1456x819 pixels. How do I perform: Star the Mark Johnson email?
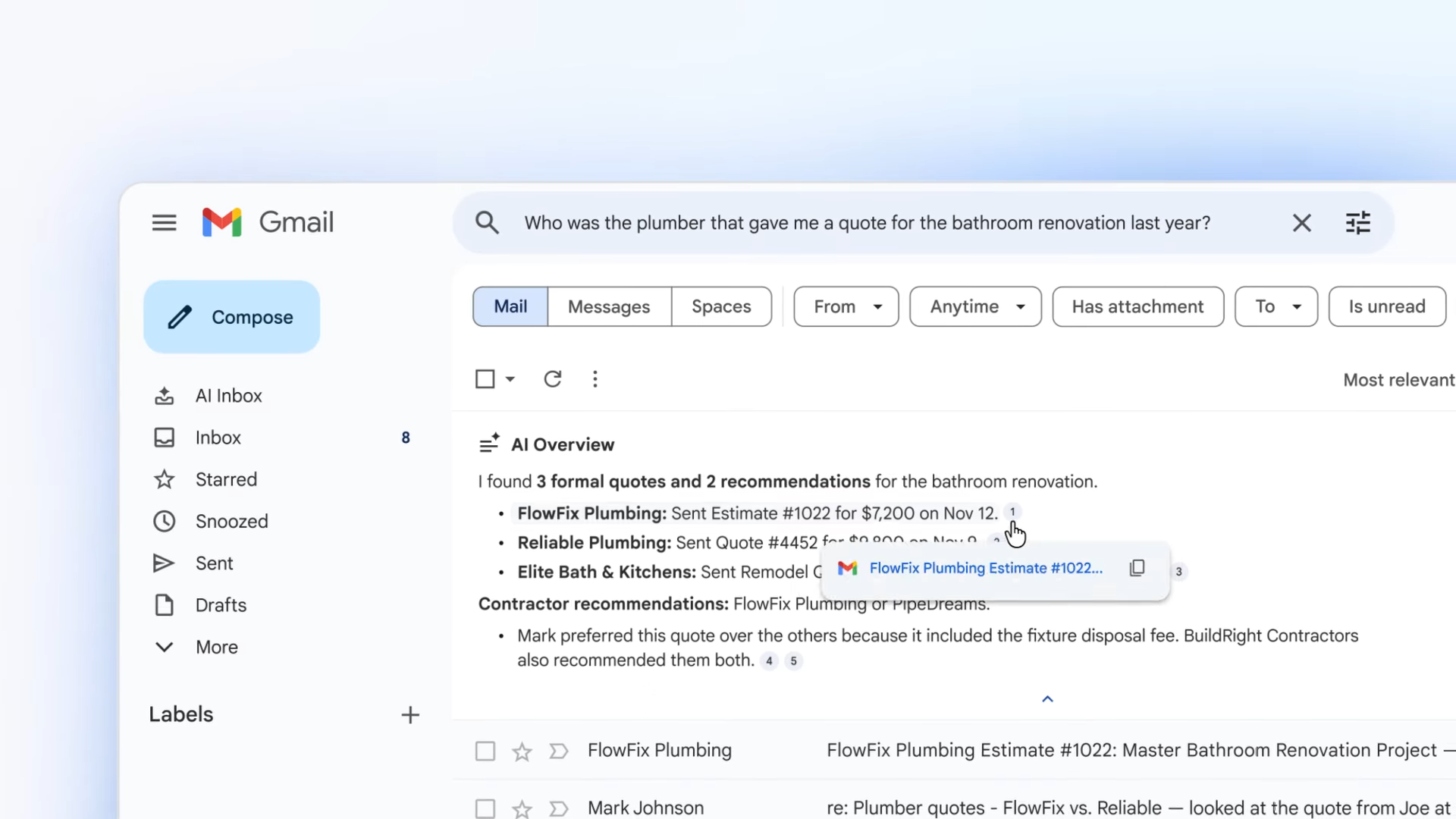(521, 808)
